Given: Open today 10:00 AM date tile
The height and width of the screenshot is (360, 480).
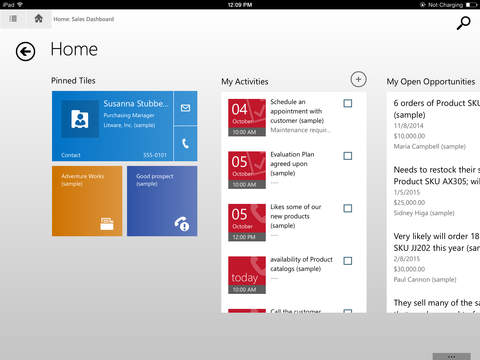Looking at the screenshot, I should [247, 275].
